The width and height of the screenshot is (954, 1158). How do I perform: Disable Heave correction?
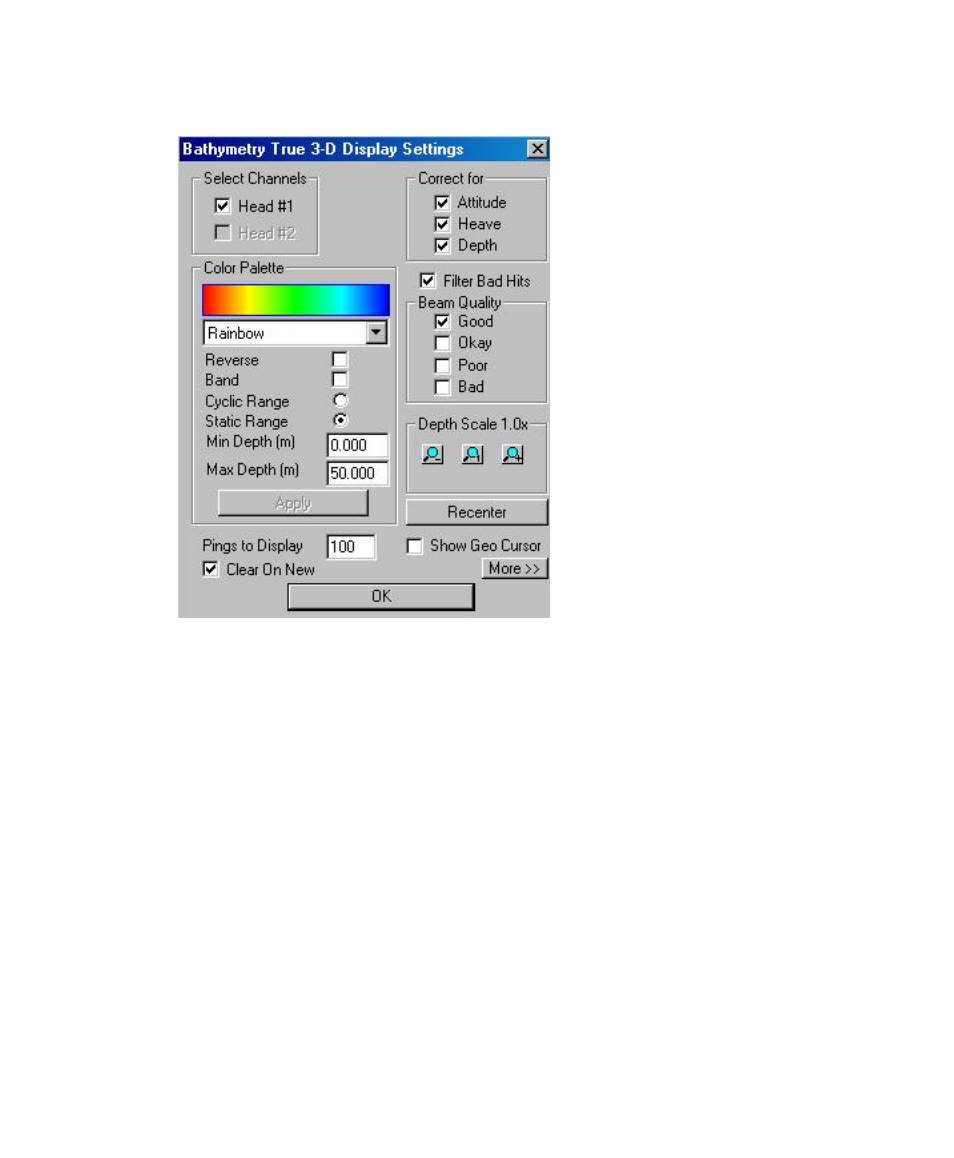pos(442,224)
